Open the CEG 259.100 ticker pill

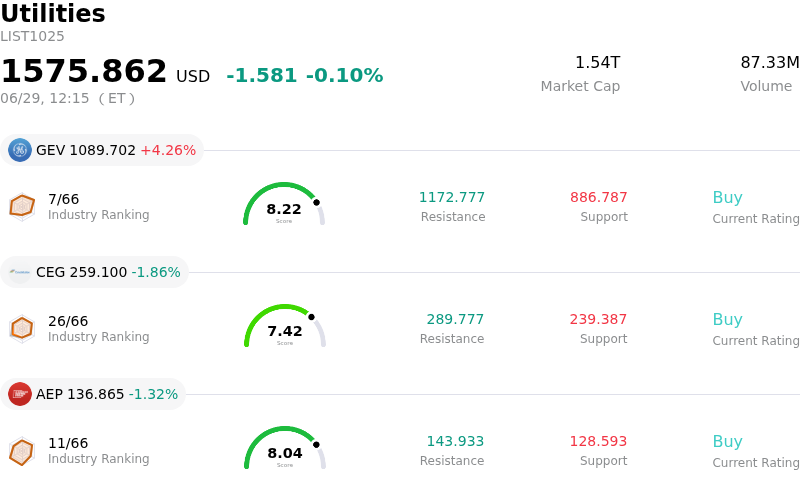[x=94, y=272]
